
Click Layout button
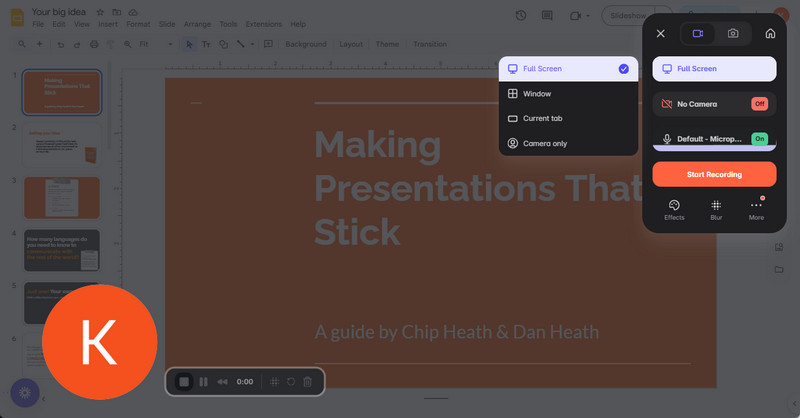[351, 44]
